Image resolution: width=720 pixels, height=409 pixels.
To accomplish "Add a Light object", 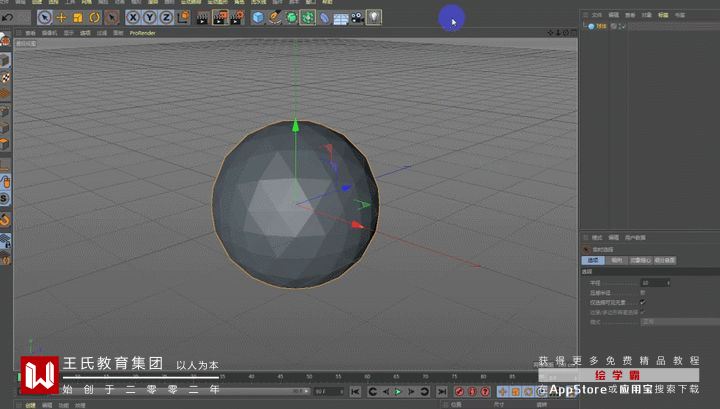I will click(374, 18).
